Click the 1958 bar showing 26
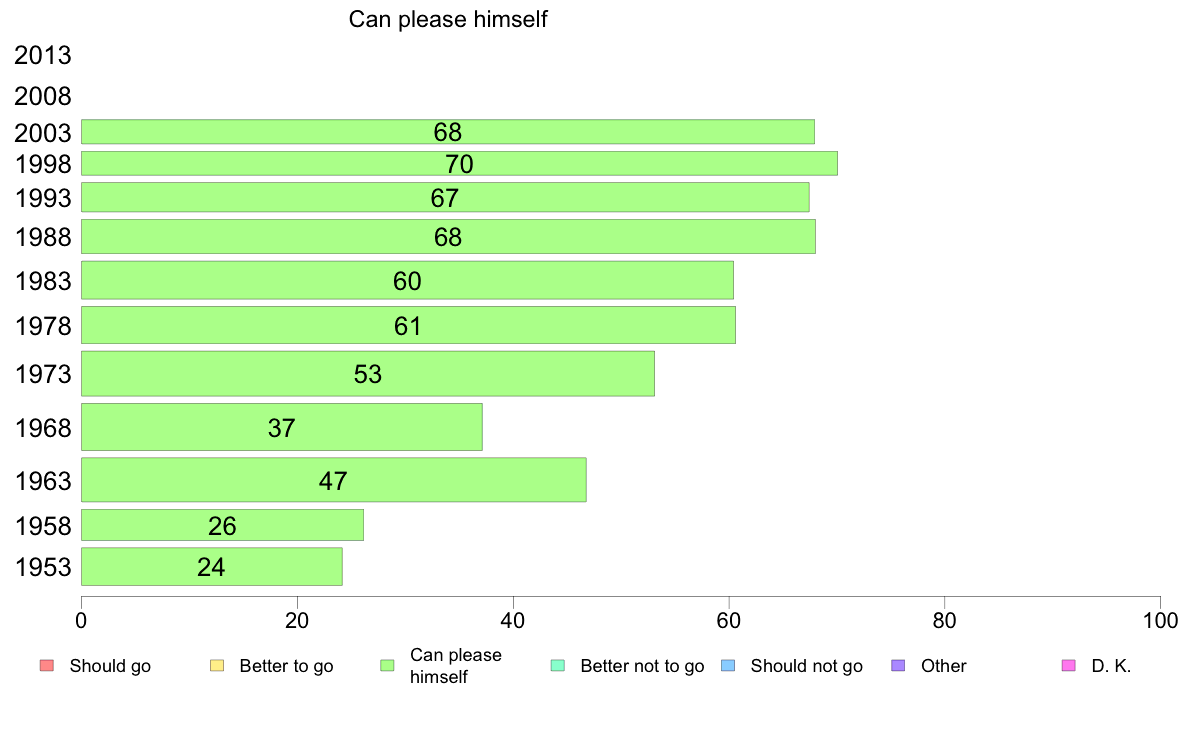This screenshot has height=736, width=1188. [222, 525]
